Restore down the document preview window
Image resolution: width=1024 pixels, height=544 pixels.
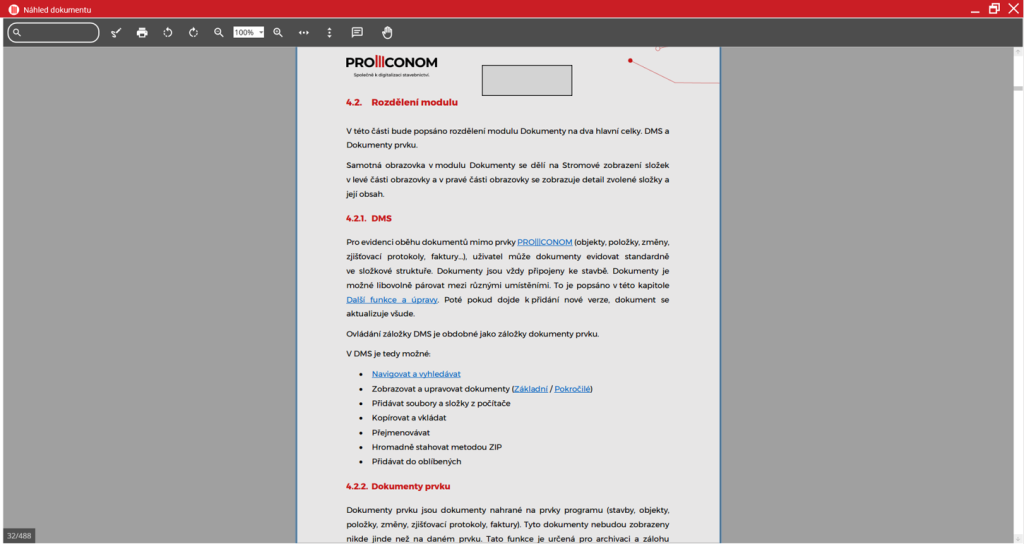[x=994, y=9]
